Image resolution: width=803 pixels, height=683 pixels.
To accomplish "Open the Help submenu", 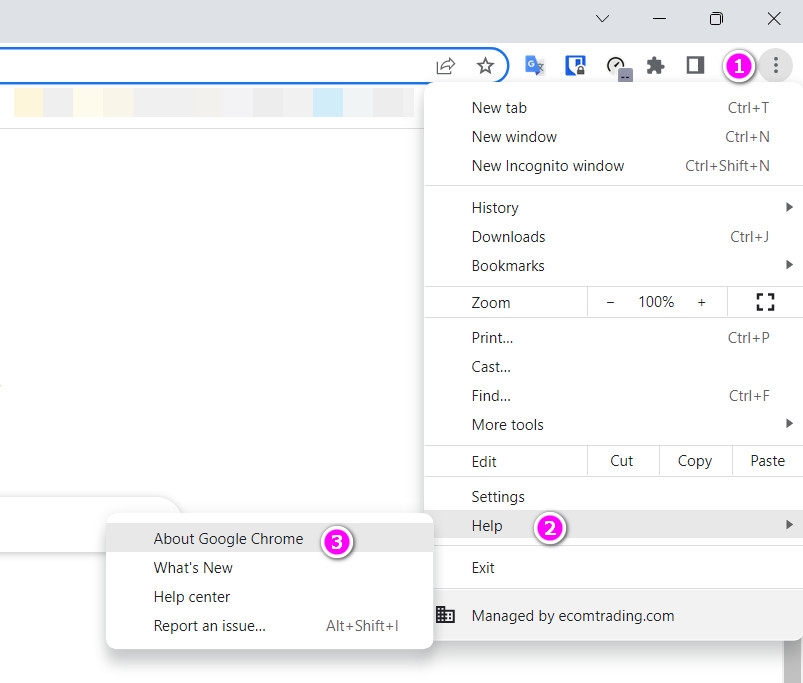I will click(486, 525).
